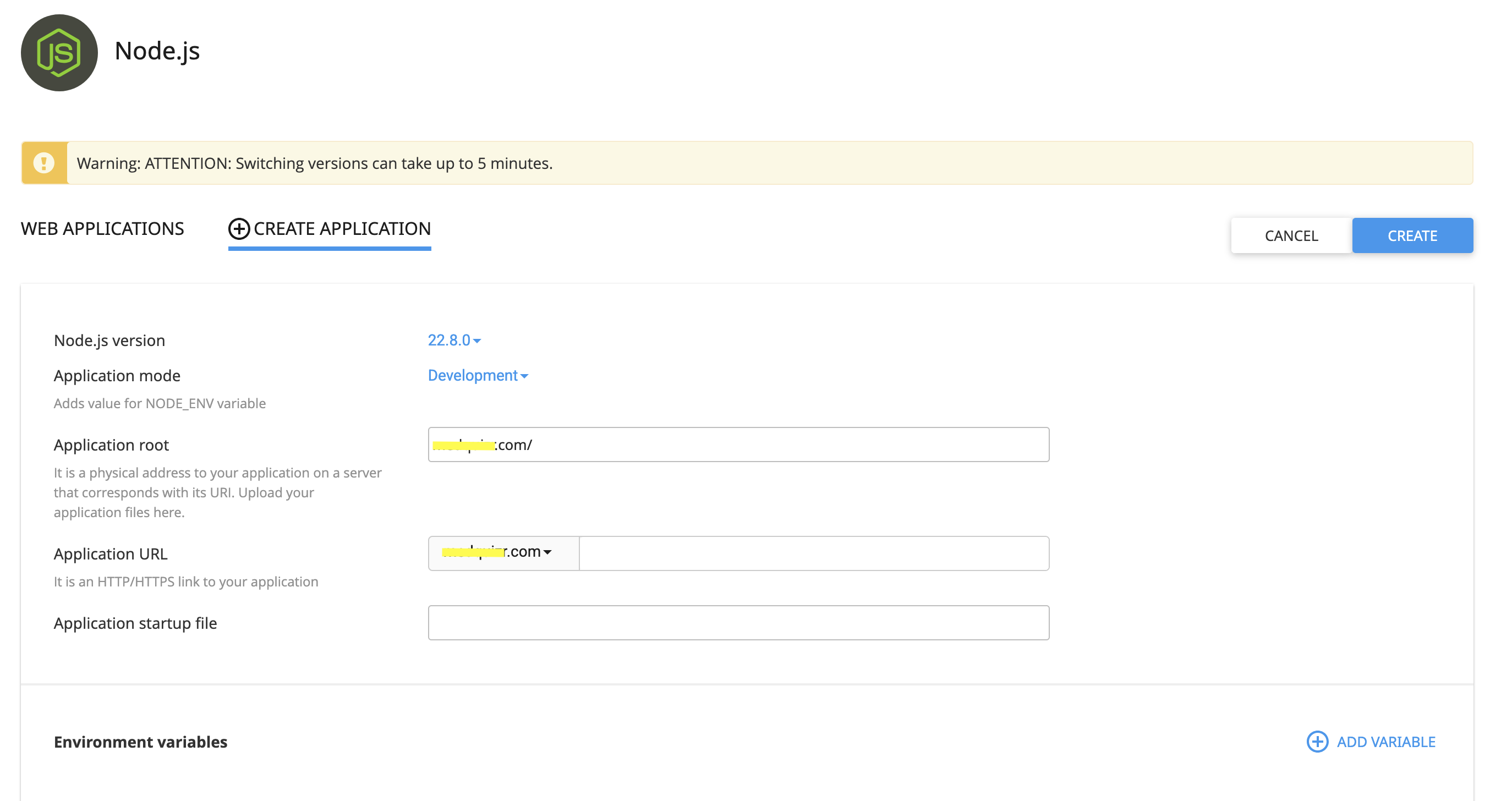Click the Node.js version label
1512x801 pixels.
pos(109,341)
